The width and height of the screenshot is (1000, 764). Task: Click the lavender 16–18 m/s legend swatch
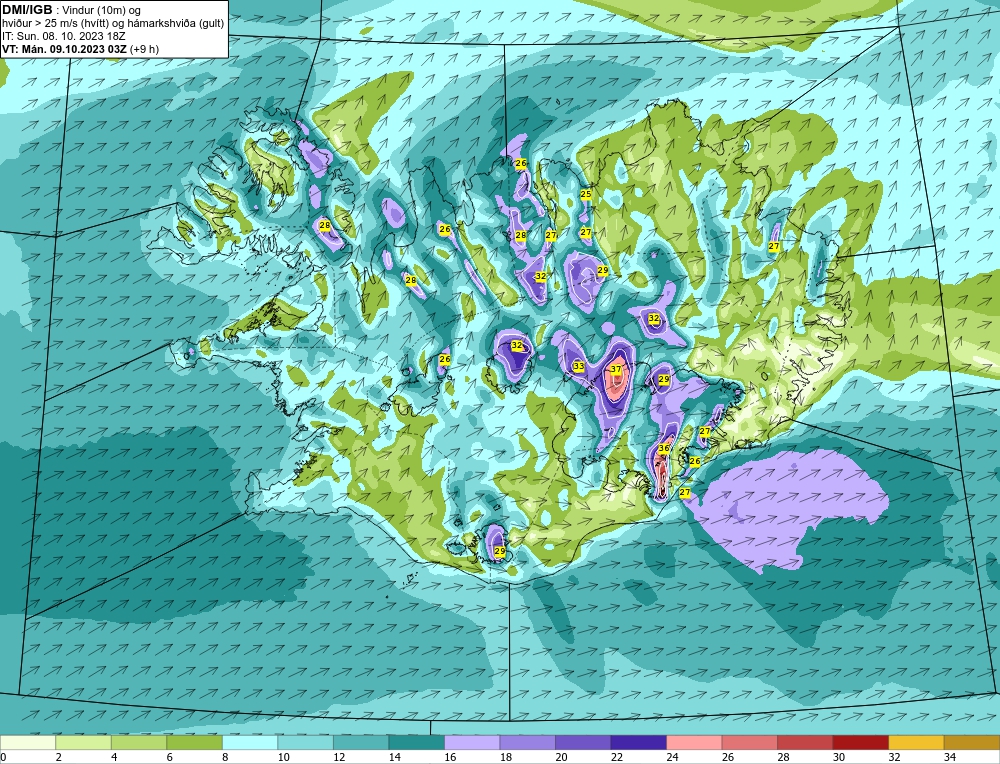coord(472,743)
